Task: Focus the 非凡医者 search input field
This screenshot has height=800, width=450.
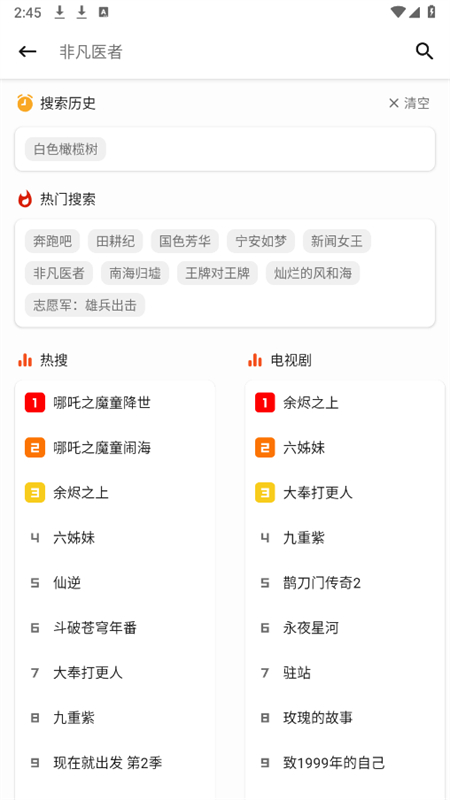Action: pyautogui.click(x=230, y=52)
